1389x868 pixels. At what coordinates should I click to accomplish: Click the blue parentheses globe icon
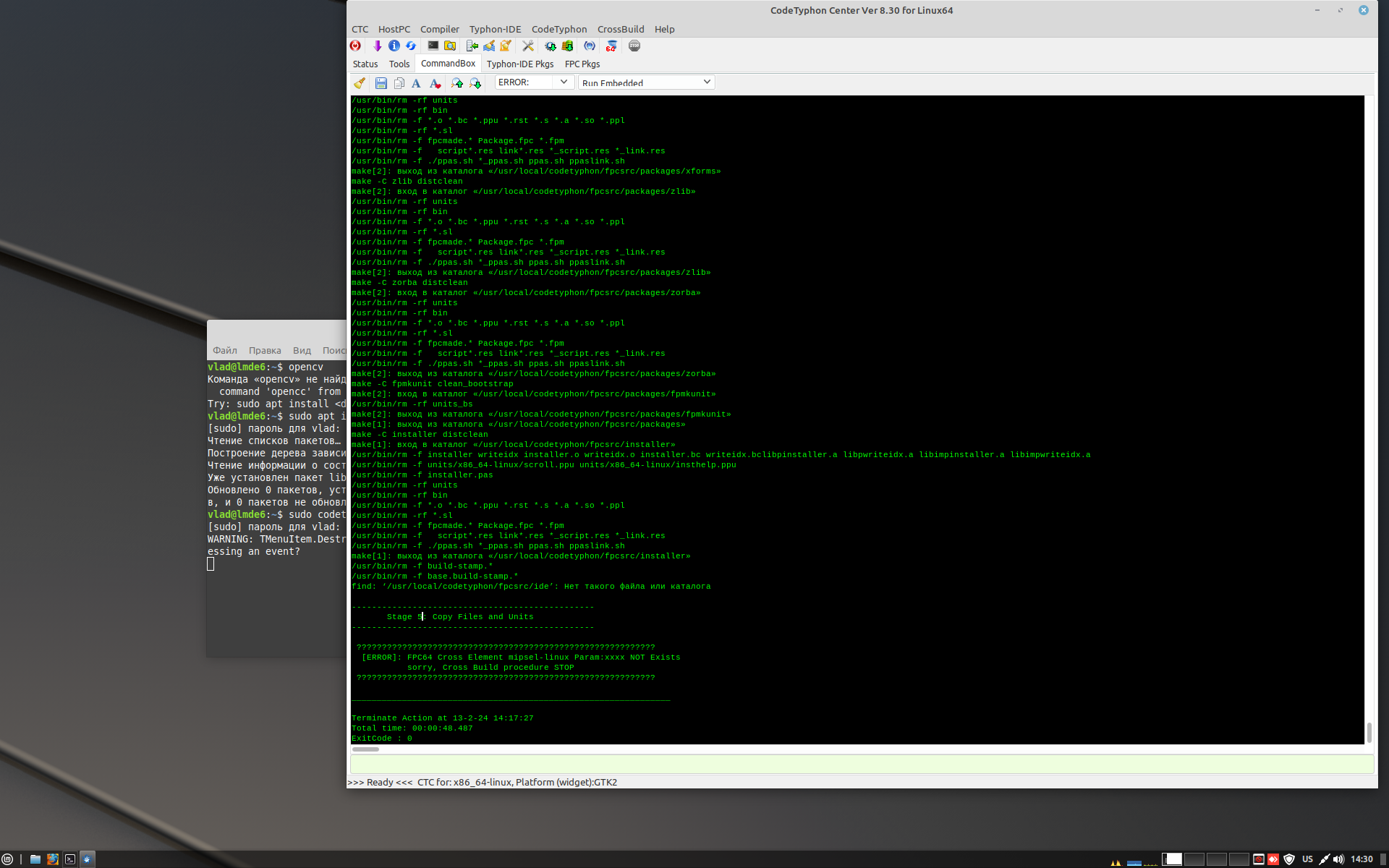(590, 46)
